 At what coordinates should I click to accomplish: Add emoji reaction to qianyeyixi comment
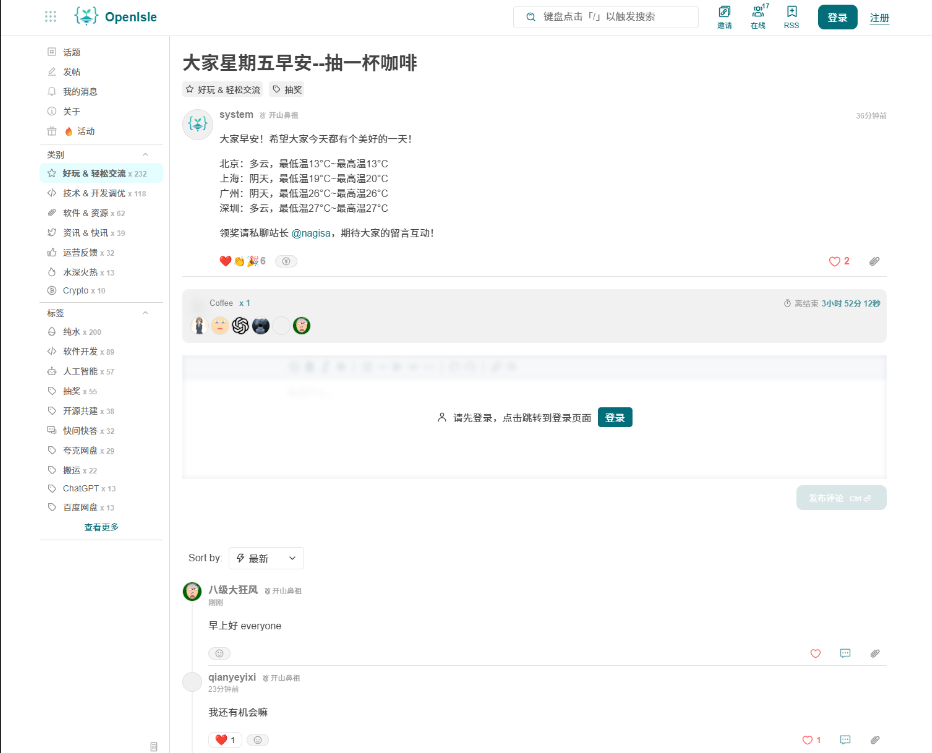(257, 740)
